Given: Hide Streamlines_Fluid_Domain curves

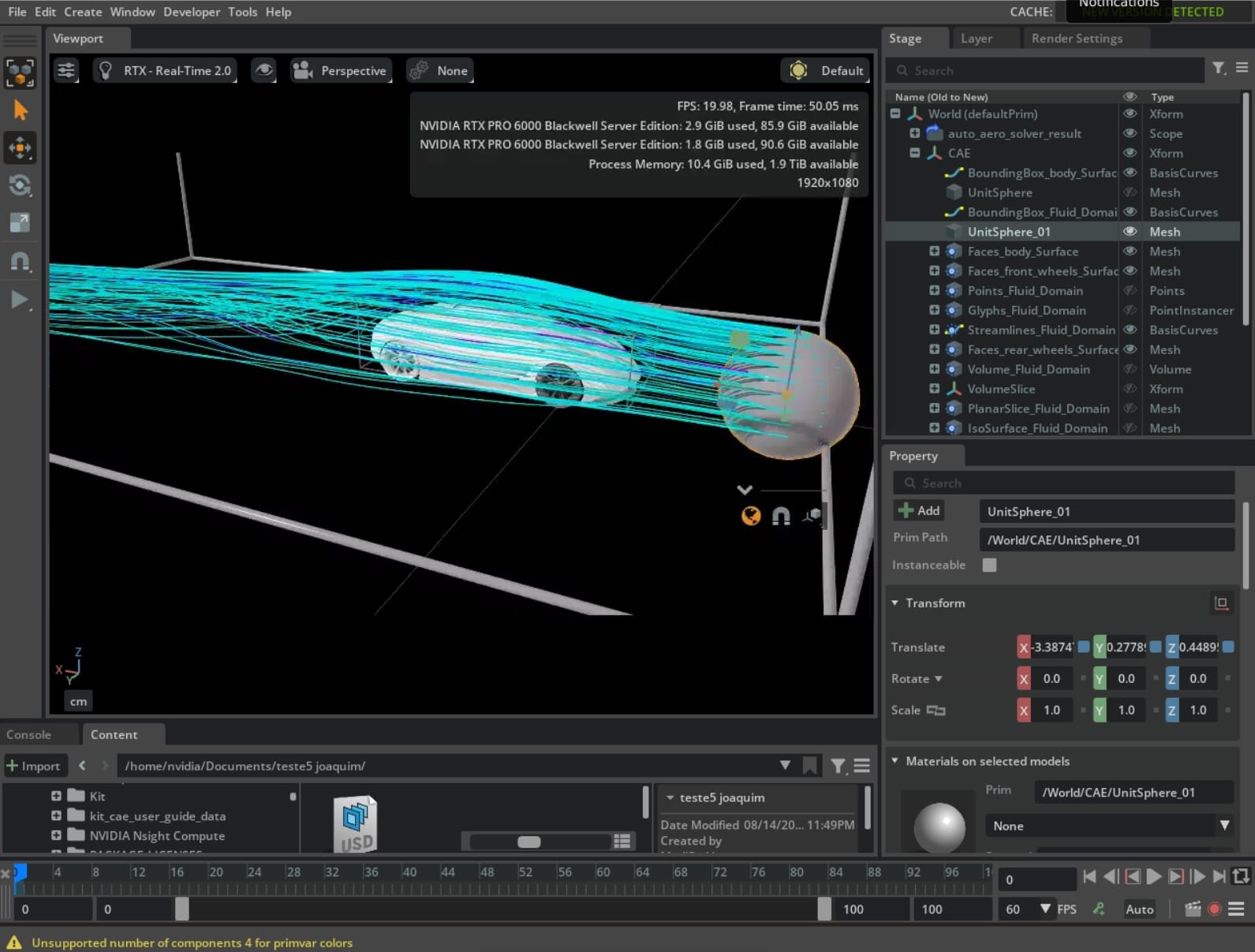Looking at the screenshot, I should click(x=1130, y=330).
